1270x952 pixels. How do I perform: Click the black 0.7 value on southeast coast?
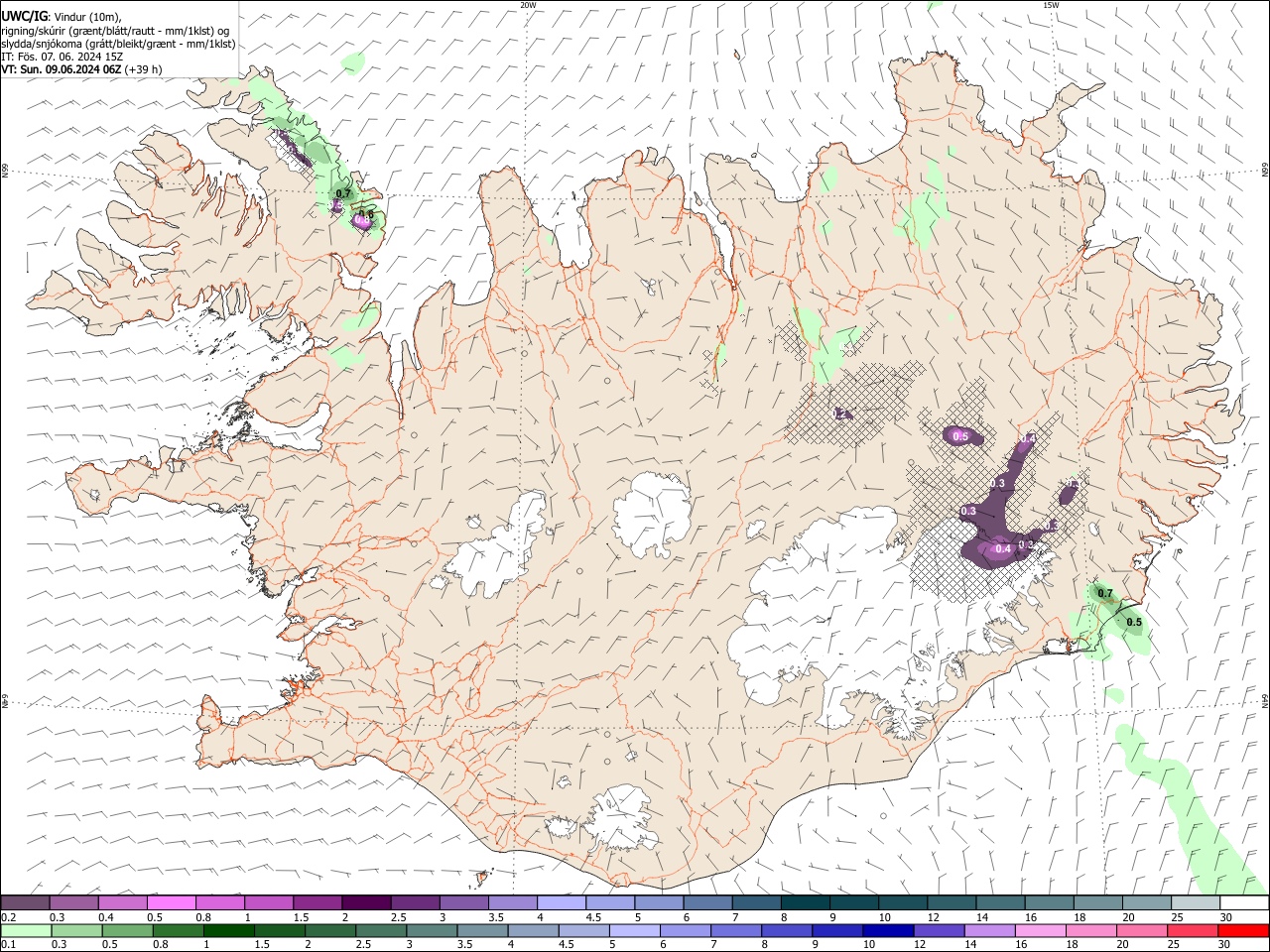(1105, 593)
